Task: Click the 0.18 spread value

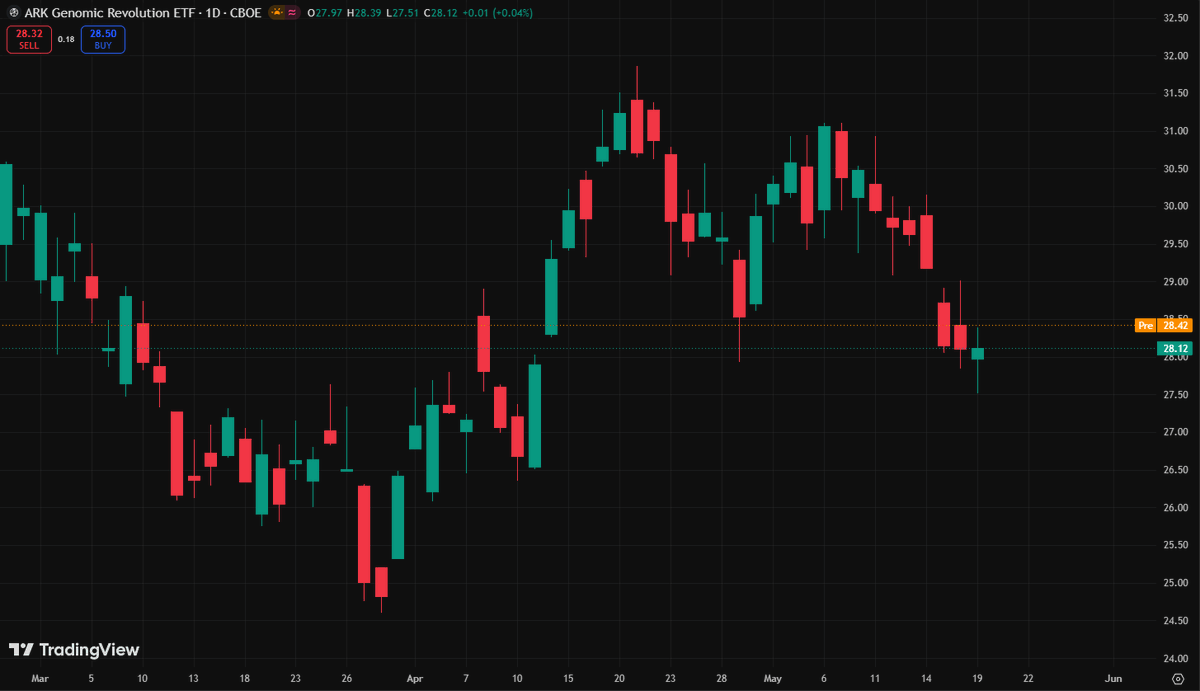Action: click(66, 39)
